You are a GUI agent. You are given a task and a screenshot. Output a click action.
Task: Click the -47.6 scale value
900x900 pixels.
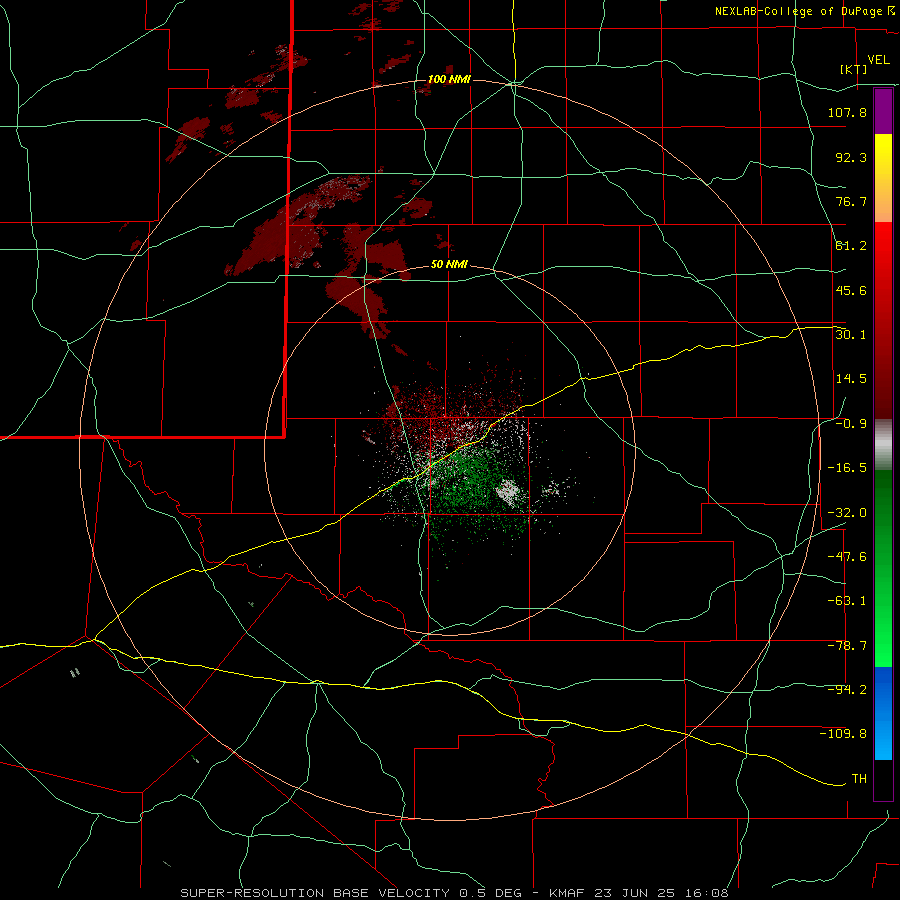click(x=847, y=557)
